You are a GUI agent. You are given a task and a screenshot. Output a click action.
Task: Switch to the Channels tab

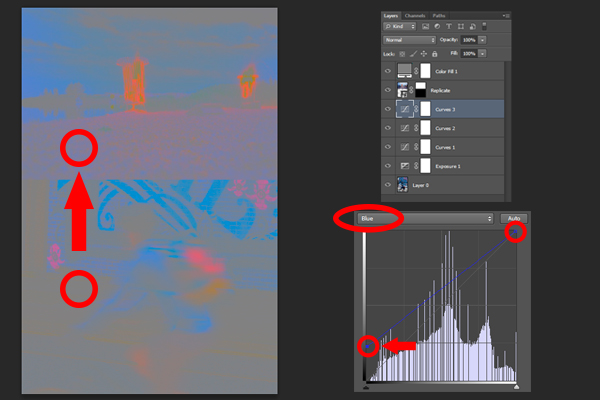click(x=415, y=16)
